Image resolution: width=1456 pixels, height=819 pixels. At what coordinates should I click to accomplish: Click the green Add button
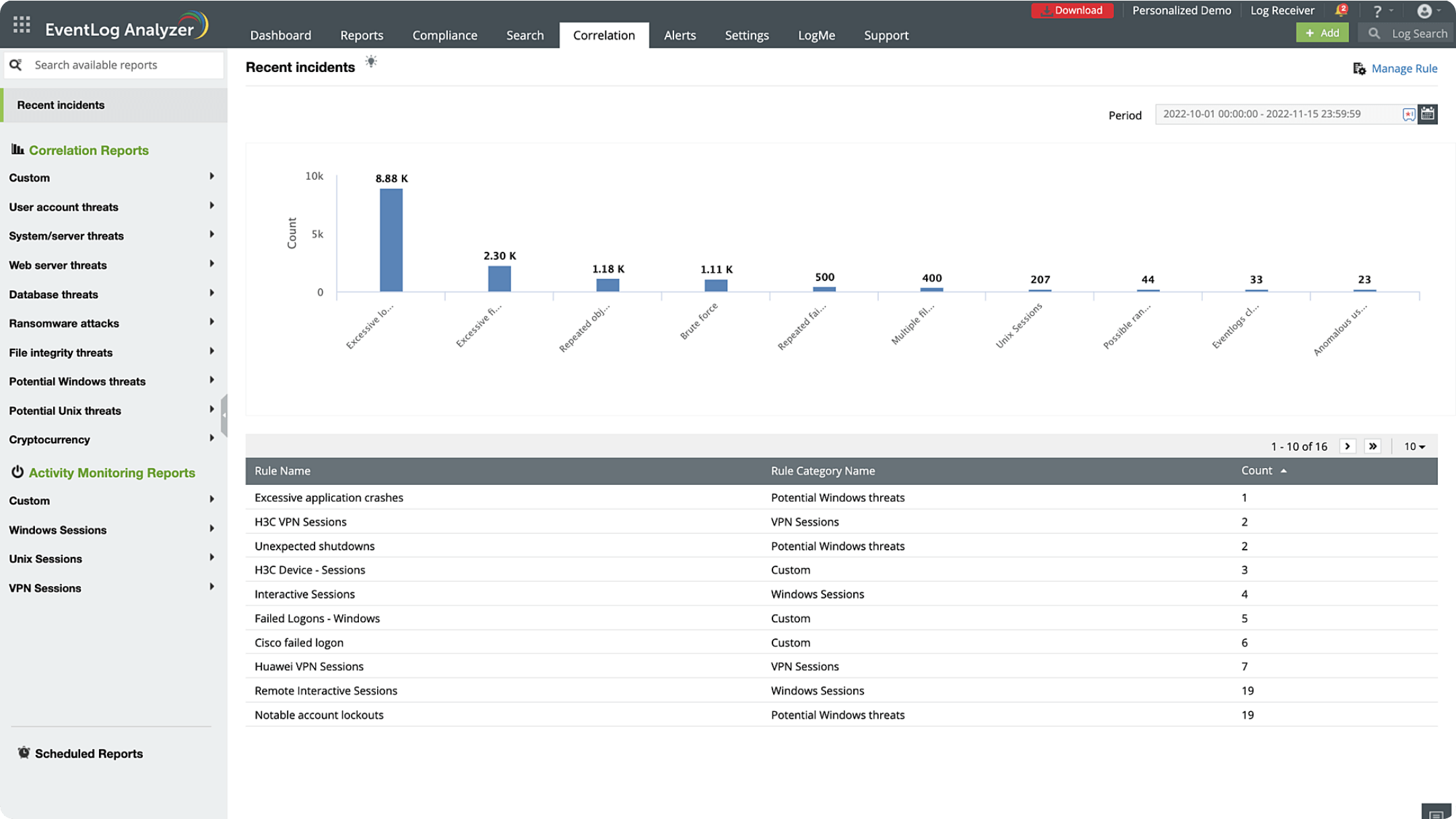pos(1321,33)
